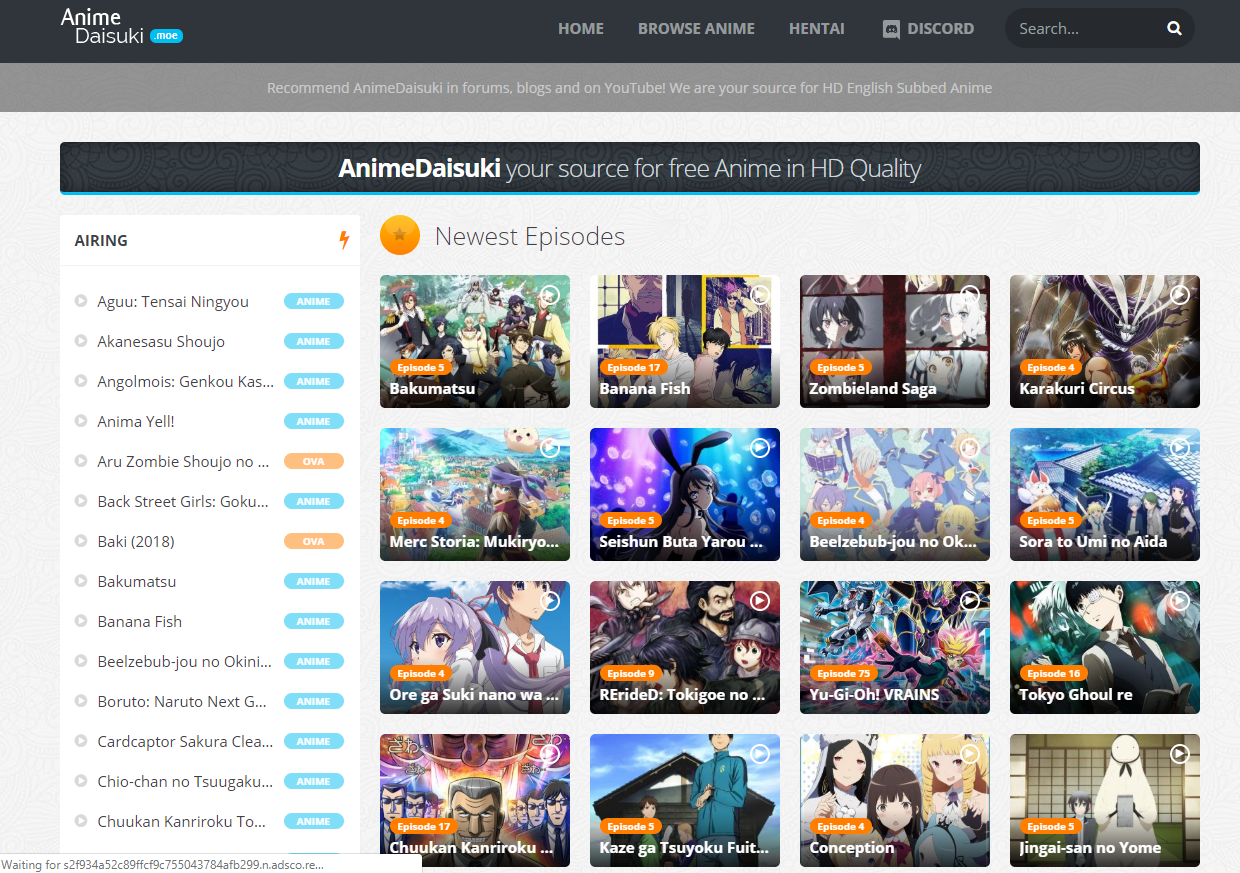Click ANIME tag next to Chuukan Kanriroku To...
This screenshot has height=873, width=1240.
click(314, 821)
